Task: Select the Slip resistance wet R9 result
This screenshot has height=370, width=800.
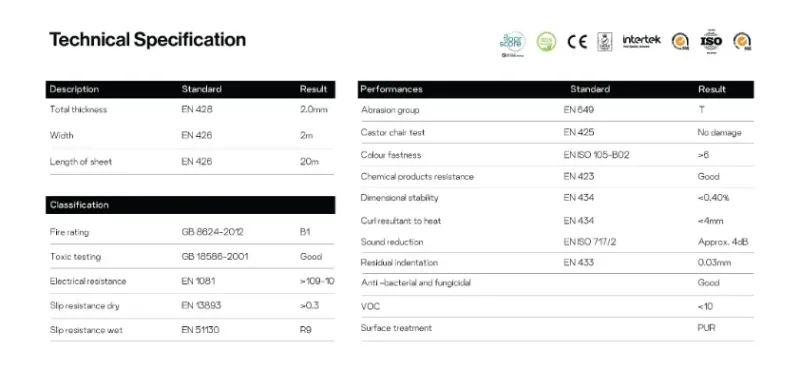Action: 305,330
